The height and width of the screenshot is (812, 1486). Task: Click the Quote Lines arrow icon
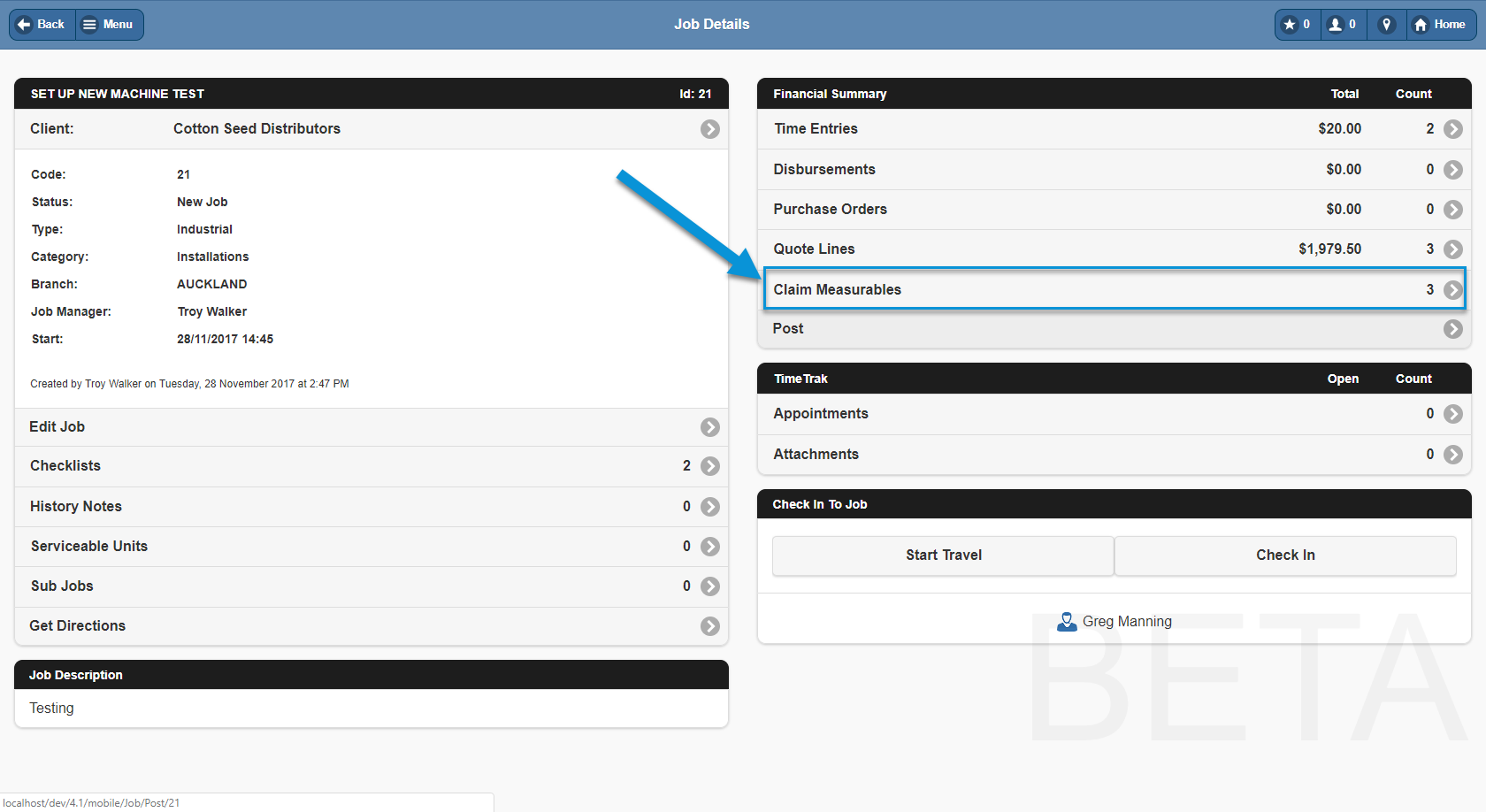1453,249
